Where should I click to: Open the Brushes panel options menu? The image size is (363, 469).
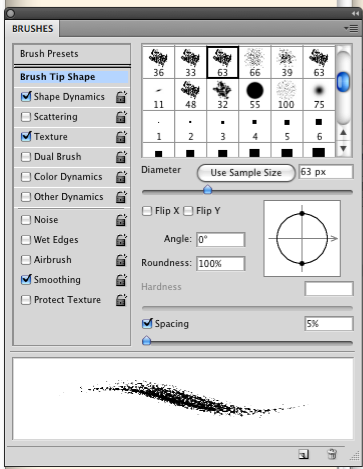click(351, 29)
